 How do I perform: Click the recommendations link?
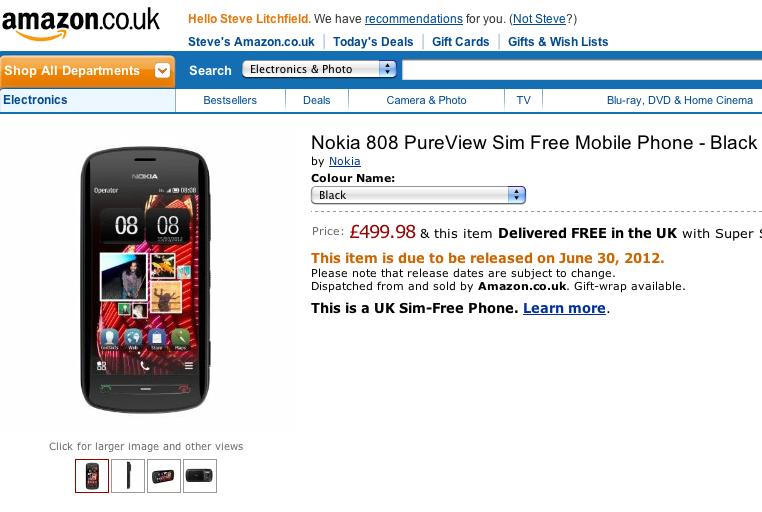pyautogui.click(x=413, y=19)
